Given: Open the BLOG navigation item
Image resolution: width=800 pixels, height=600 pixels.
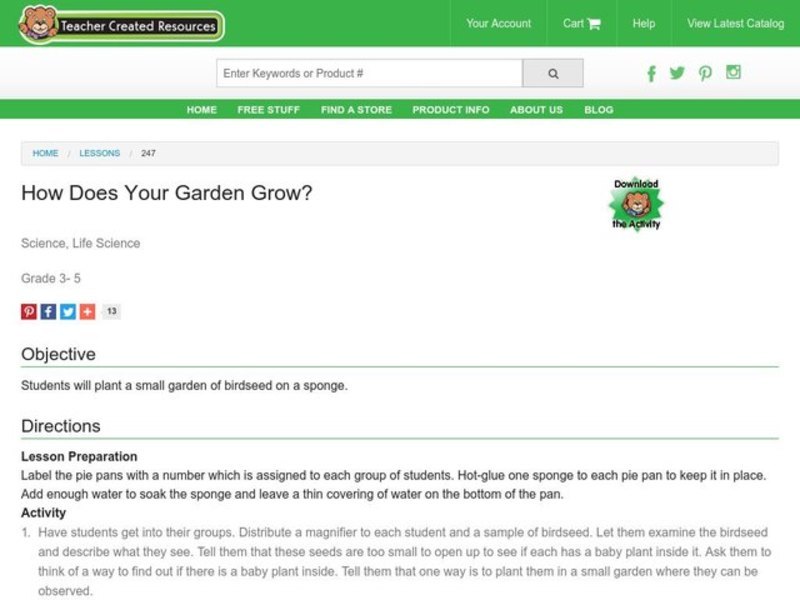Looking at the screenshot, I should coord(599,110).
